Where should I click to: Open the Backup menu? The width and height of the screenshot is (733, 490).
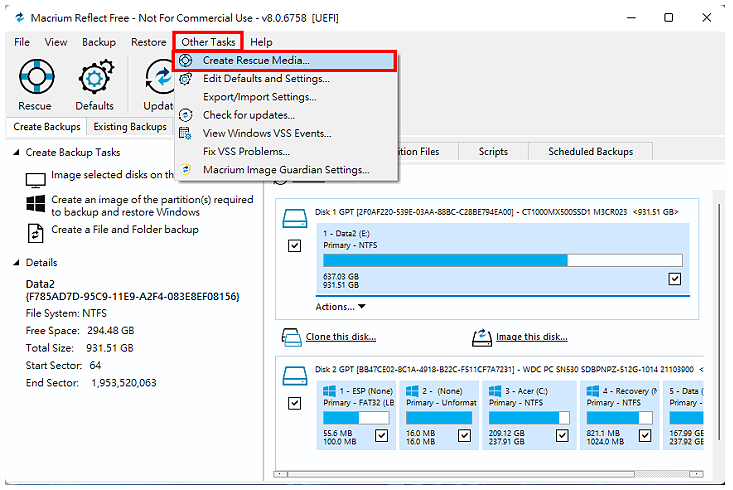pos(99,42)
